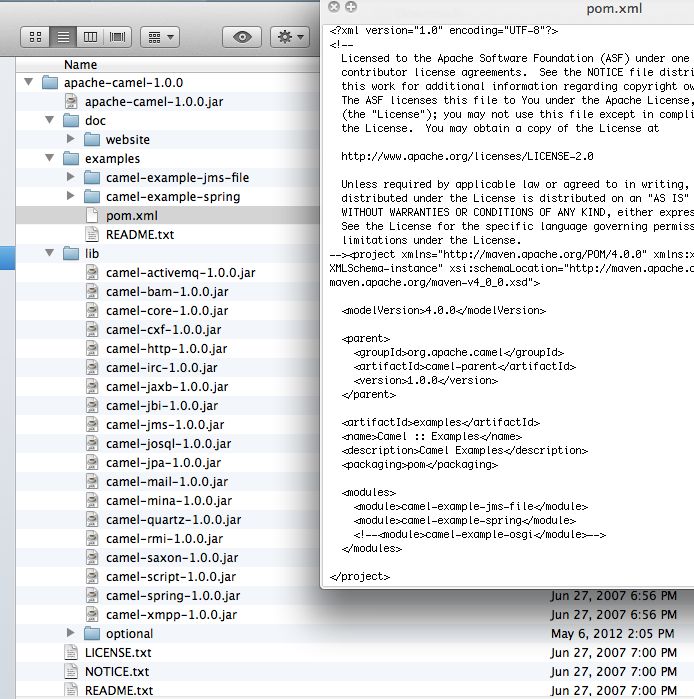Switch Finder to column view
694x699 pixels.
90,37
